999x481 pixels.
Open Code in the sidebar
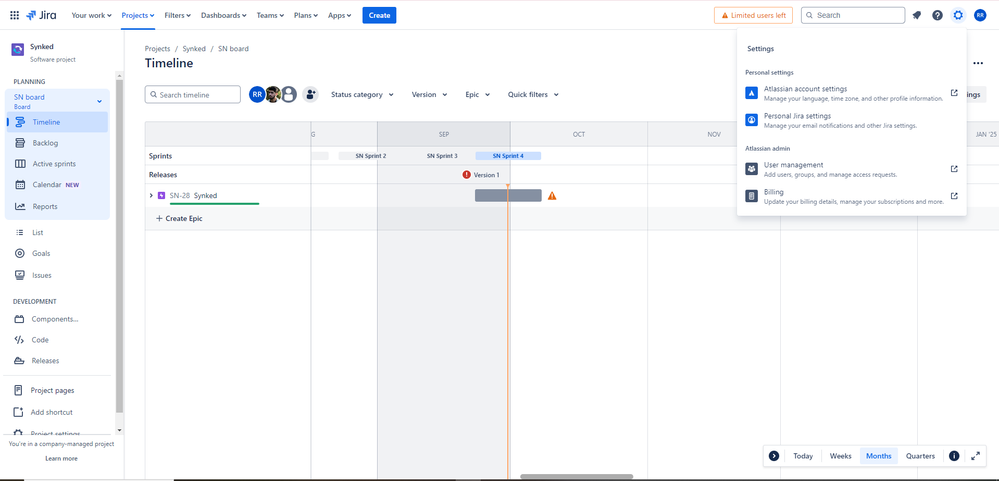click(x=57, y=340)
